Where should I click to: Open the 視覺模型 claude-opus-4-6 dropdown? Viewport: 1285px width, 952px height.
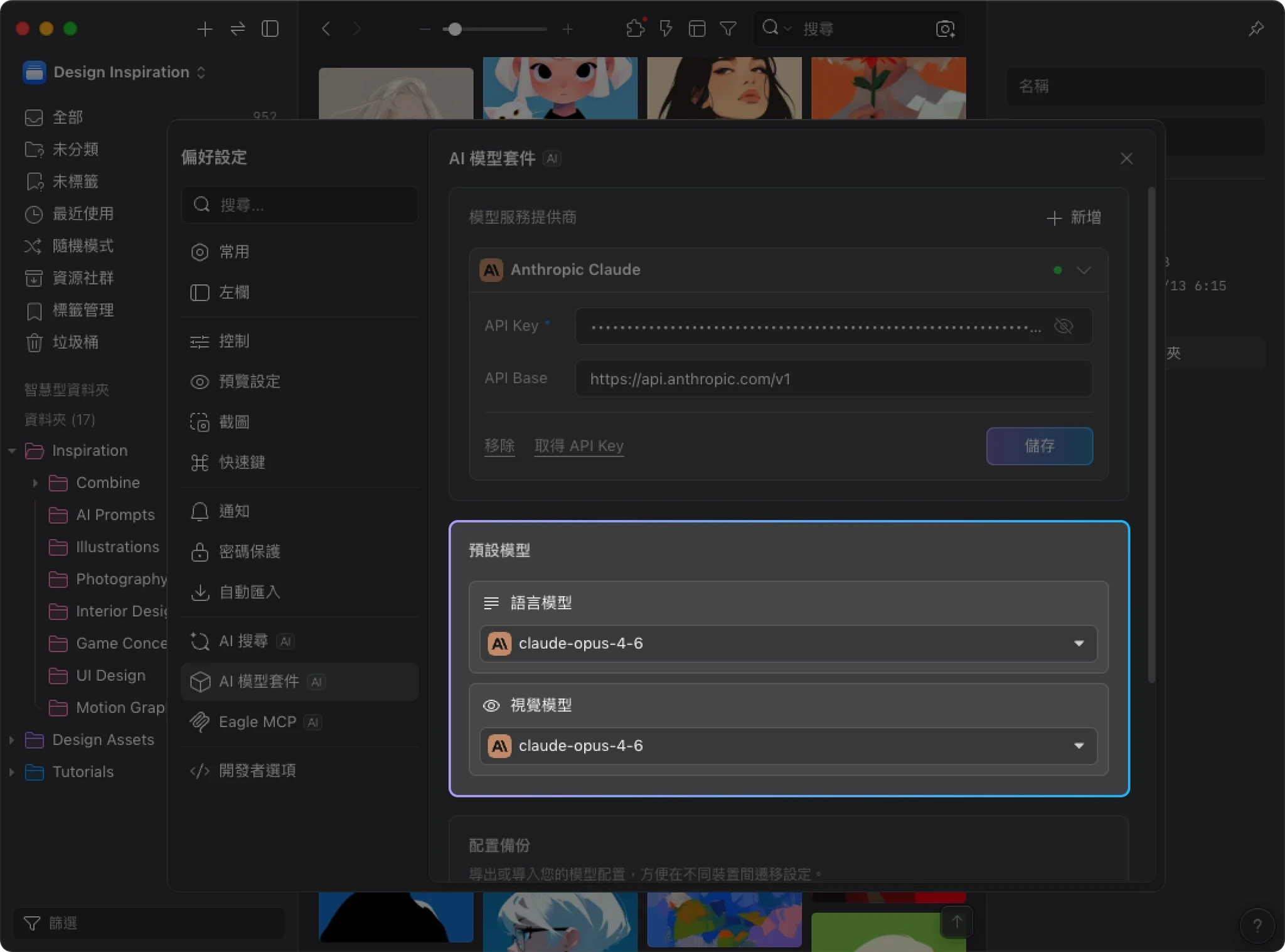click(788, 746)
